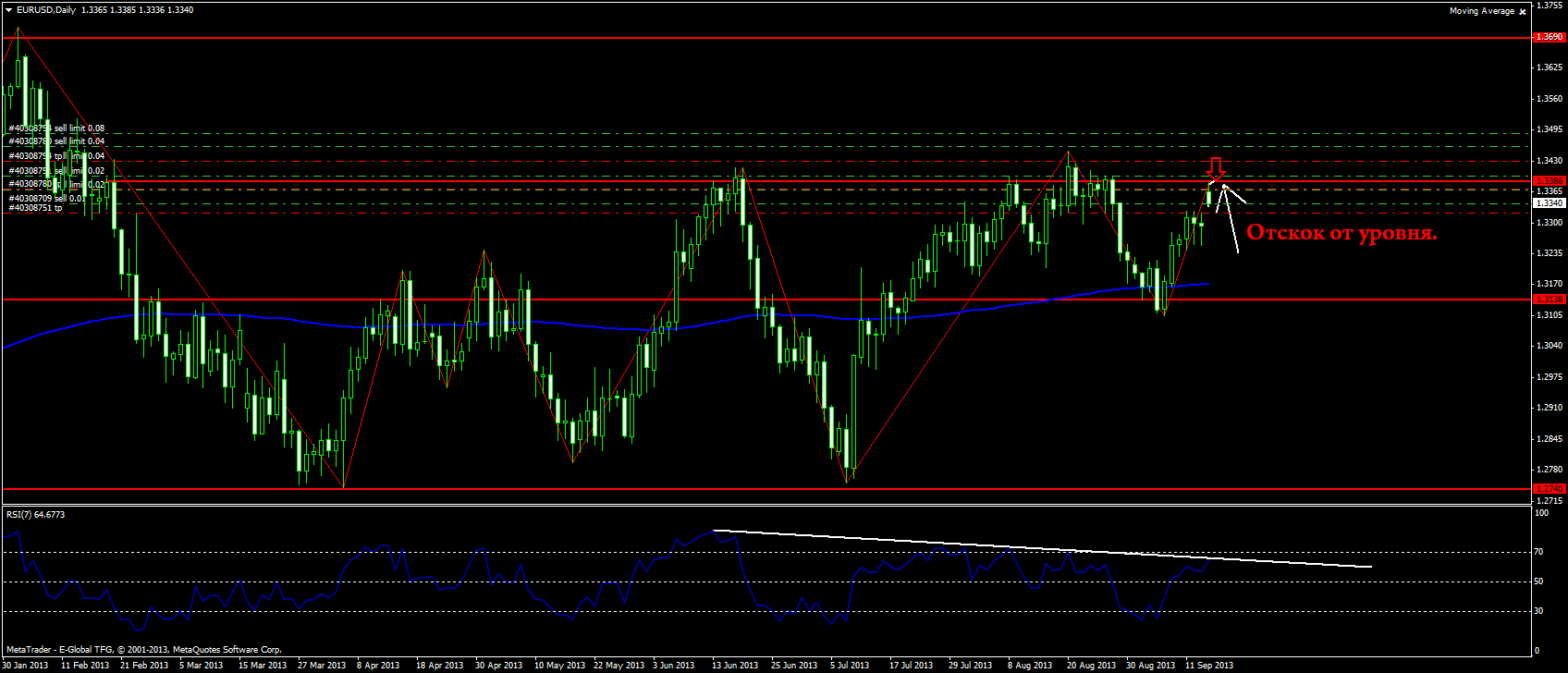Select the EURUSD,Daily chart title text
Image resolution: width=1568 pixels, height=673 pixels.
tap(46, 10)
